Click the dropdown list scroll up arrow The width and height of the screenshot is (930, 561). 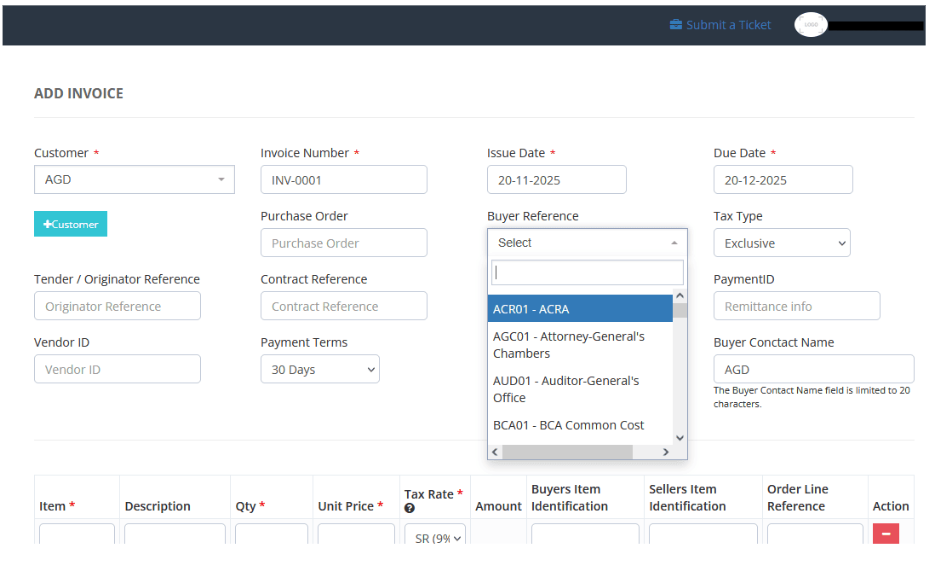(680, 296)
